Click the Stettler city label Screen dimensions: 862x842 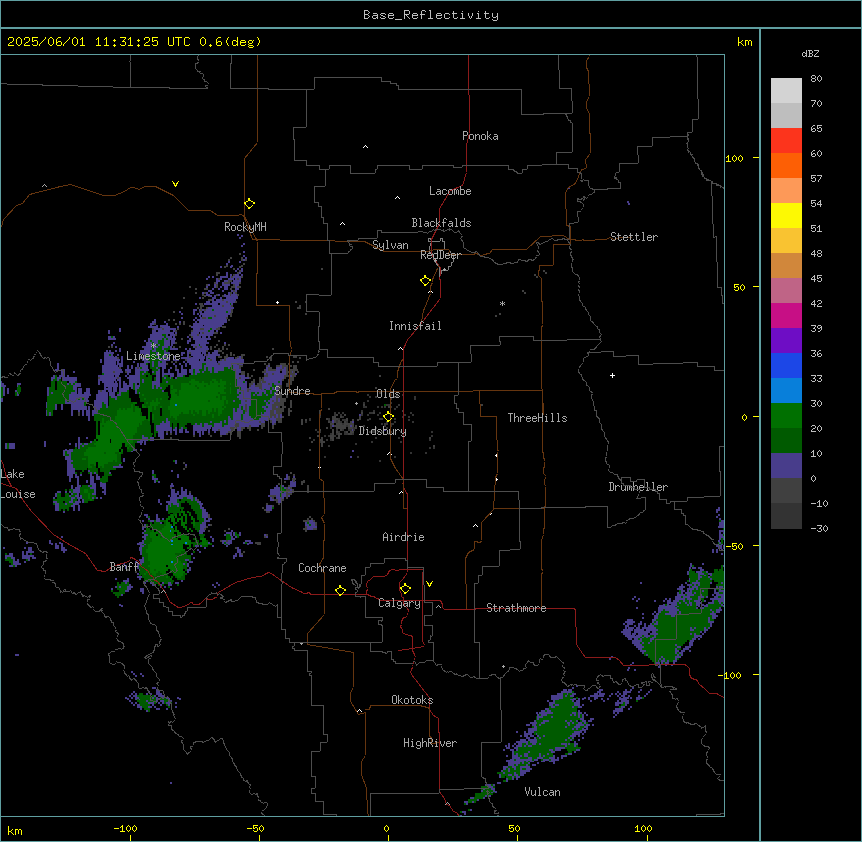pos(634,237)
